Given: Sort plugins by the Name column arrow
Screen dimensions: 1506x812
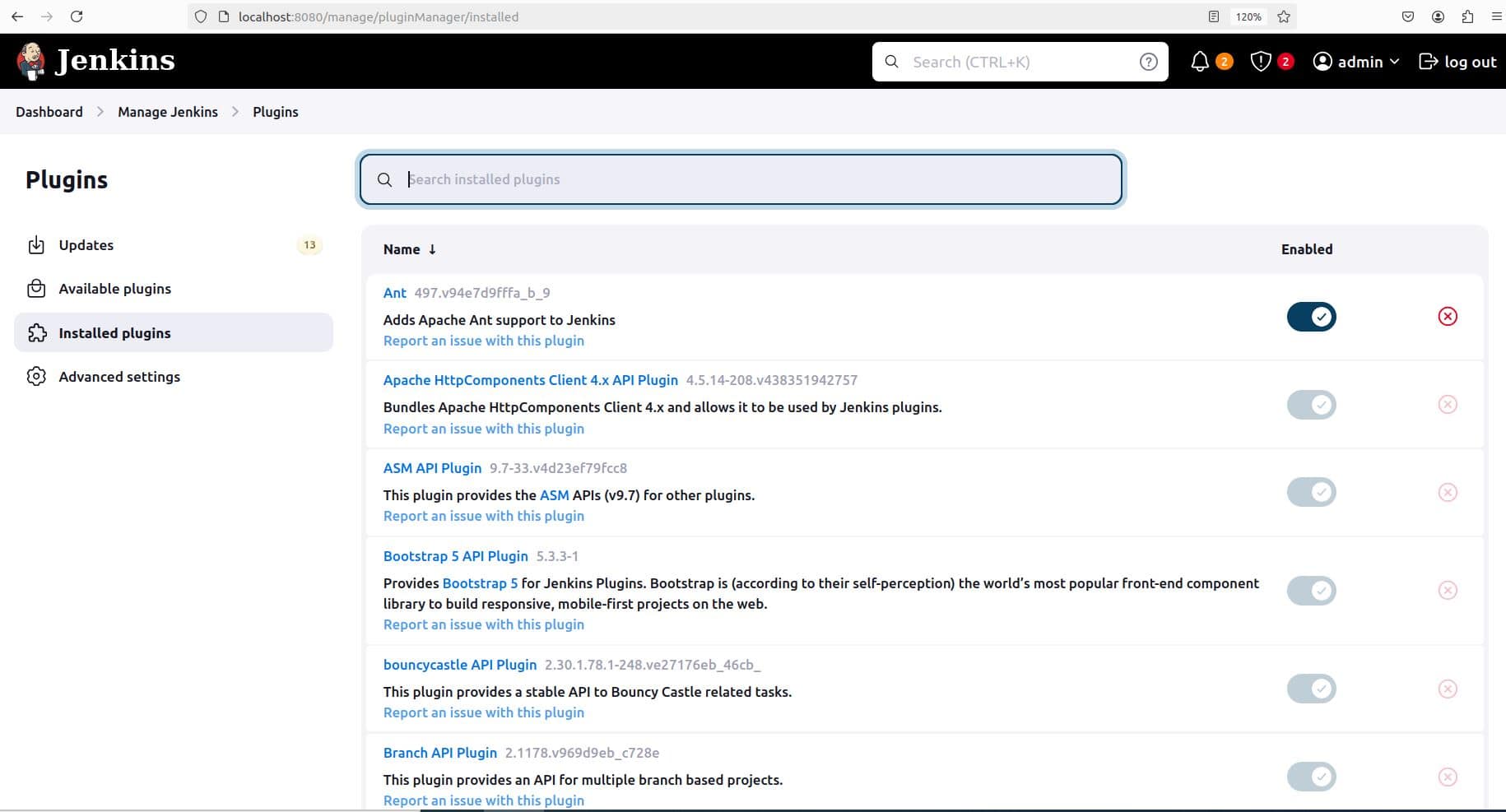Looking at the screenshot, I should [x=432, y=249].
